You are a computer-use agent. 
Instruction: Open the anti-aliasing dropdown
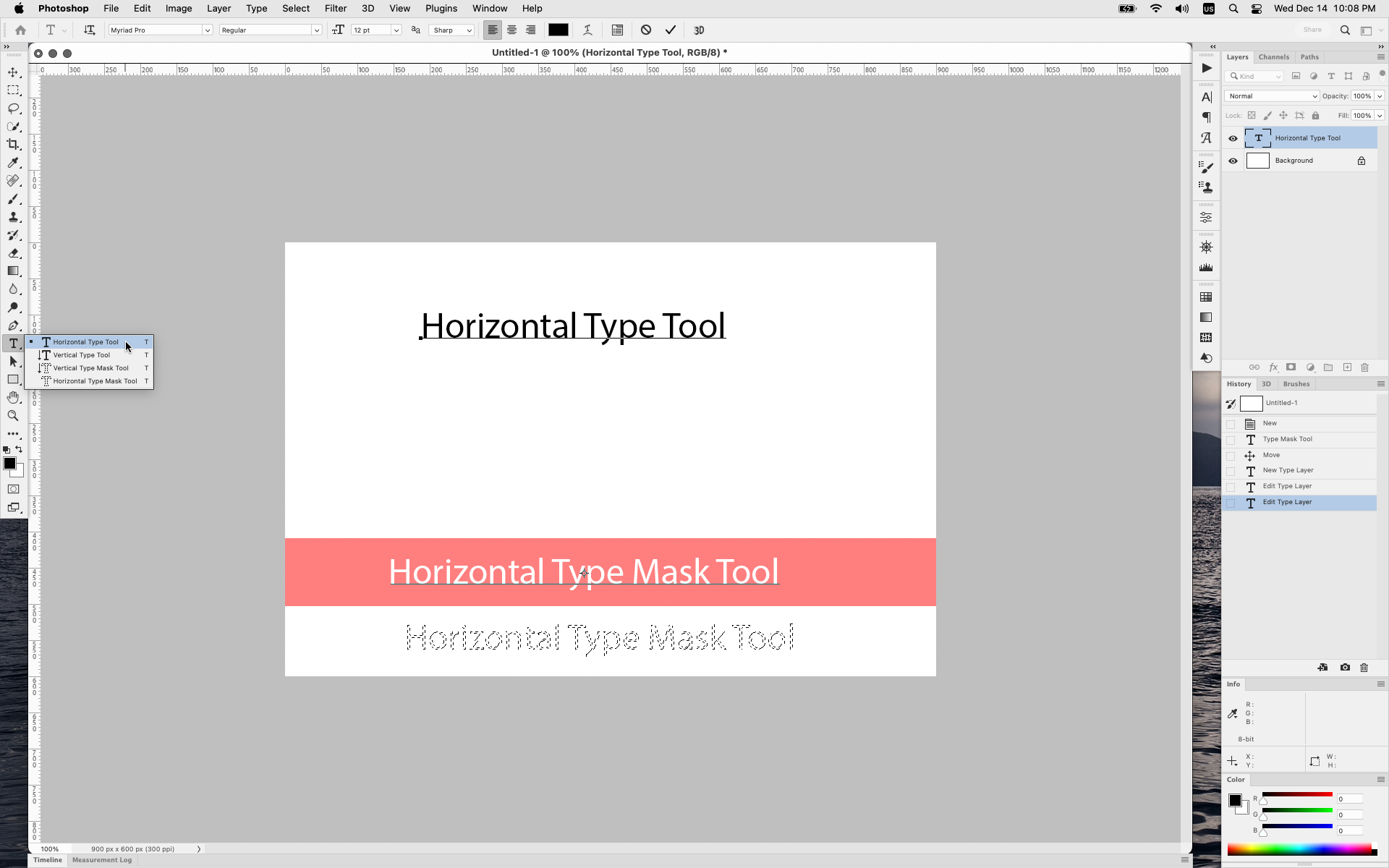click(469, 30)
